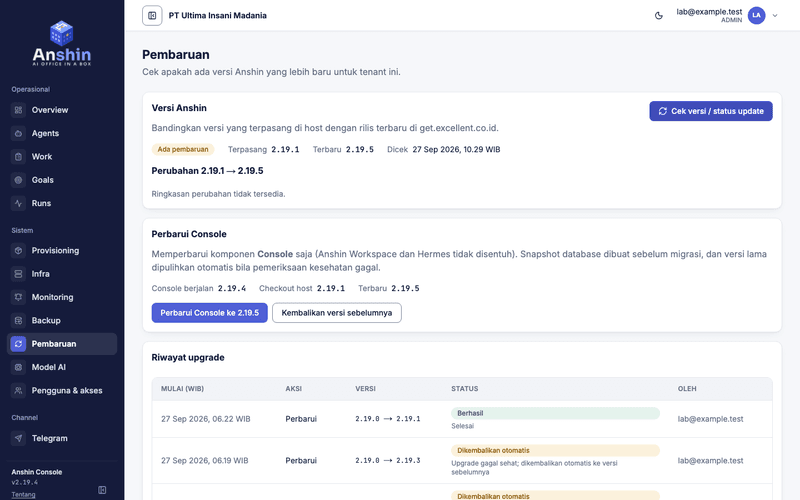Select Provisioning in the sidebar
Image resolution: width=800 pixels, height=500 pixels.
(62, 251)
